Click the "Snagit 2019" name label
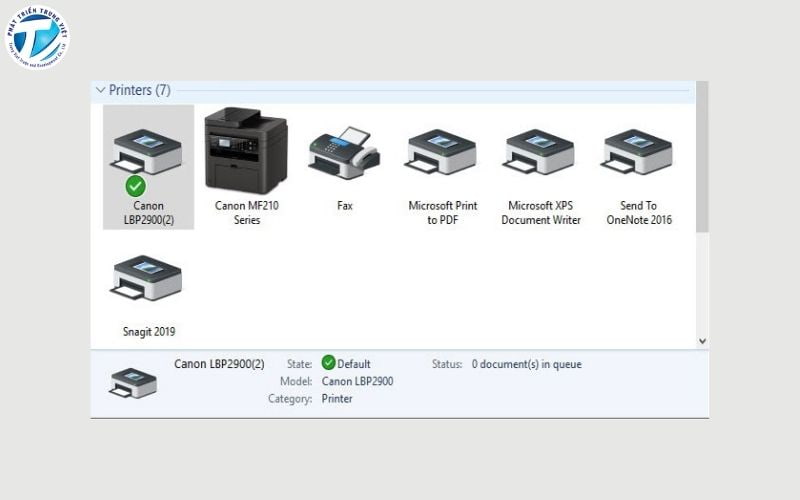 coord(146,332)
